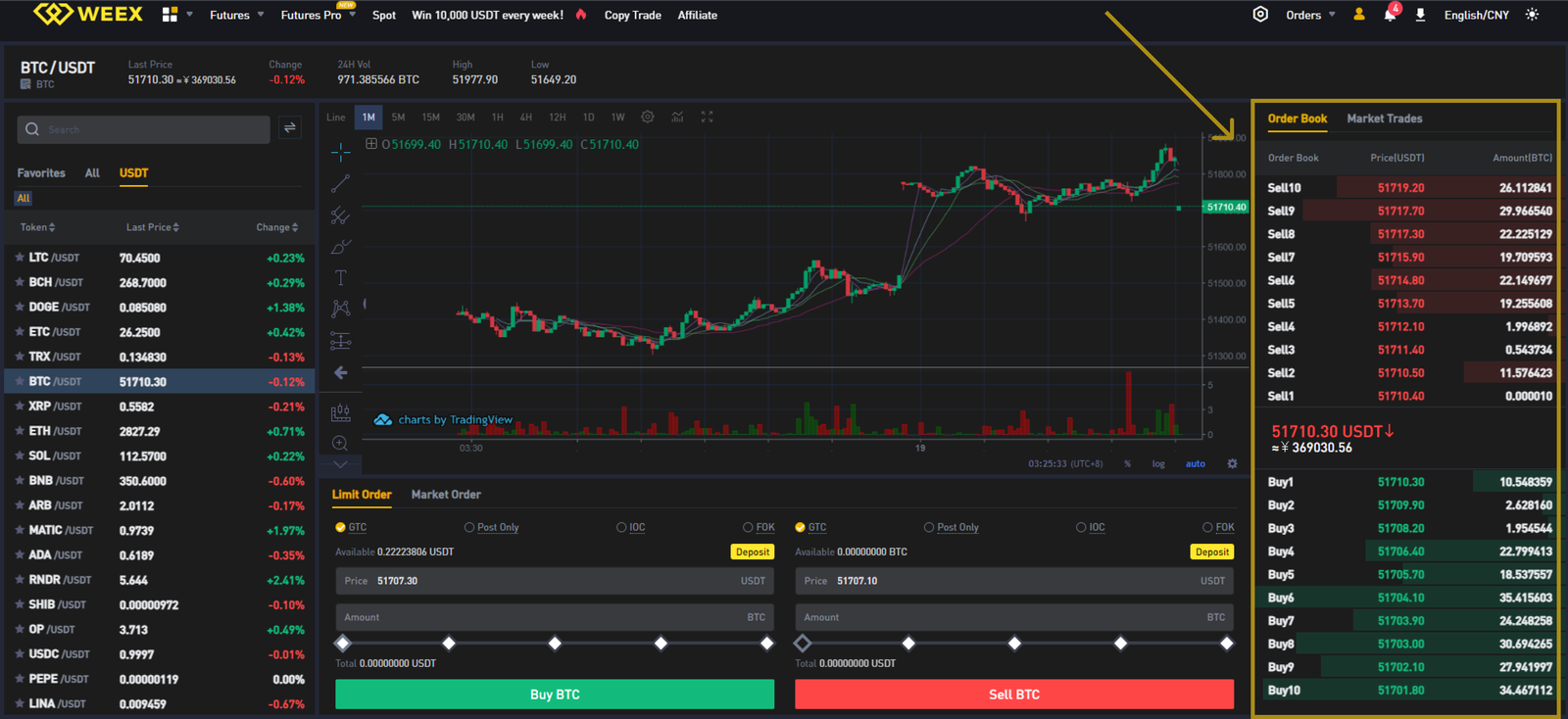Open the English/CNY language selector
The width and height of the screenshot is (1568, 719).
pos(1476,15)
